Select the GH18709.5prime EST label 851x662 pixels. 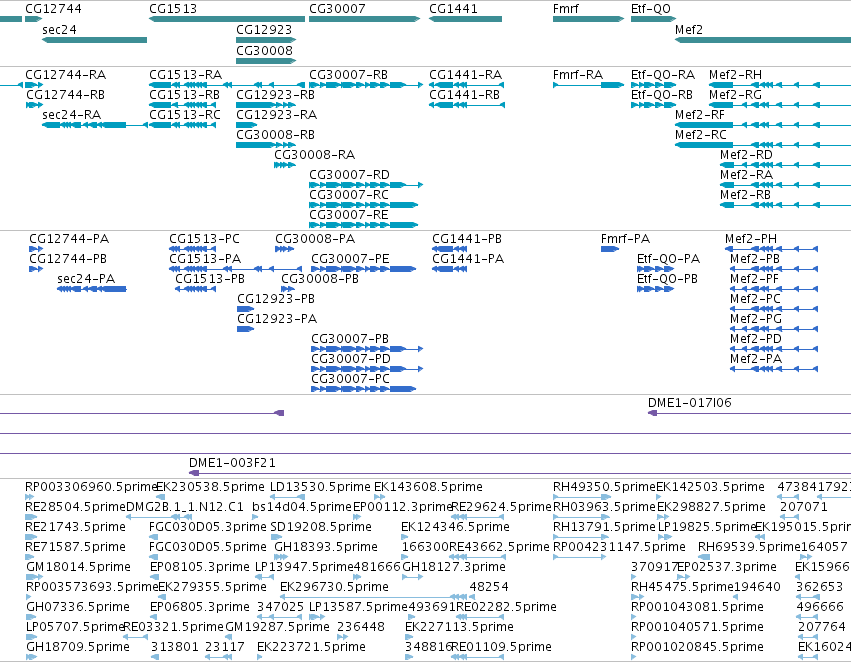coord(78,647)
